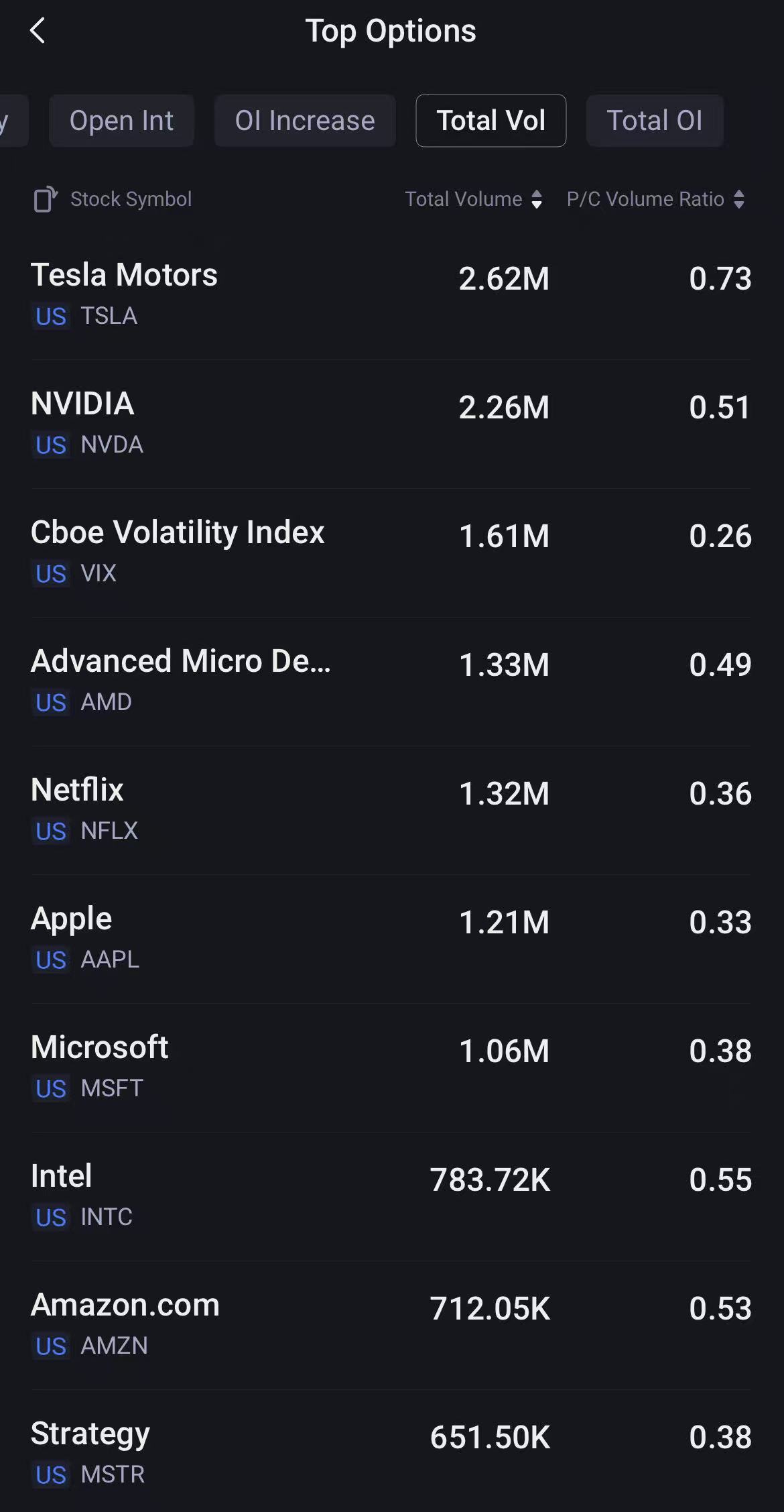Open Netflix NFLX row
Image resolution: width=784 pixels, height=1512 pixels.
pos(391,809)
